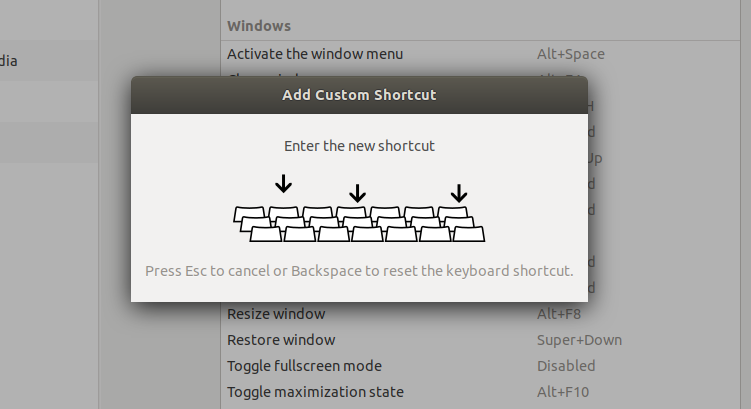Select the Resize window shortcut row
The image size is (751, 409).
tap(481, 314)
